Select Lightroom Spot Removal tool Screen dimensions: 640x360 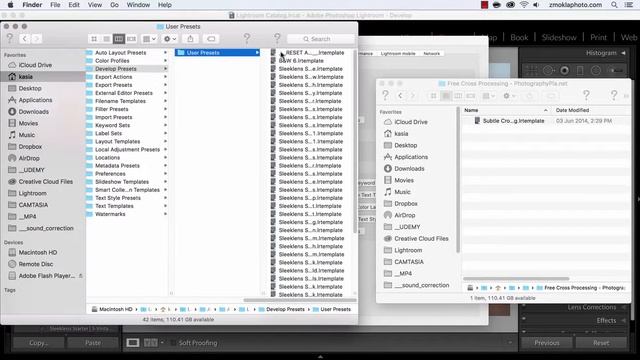click(x=548, y=71)
